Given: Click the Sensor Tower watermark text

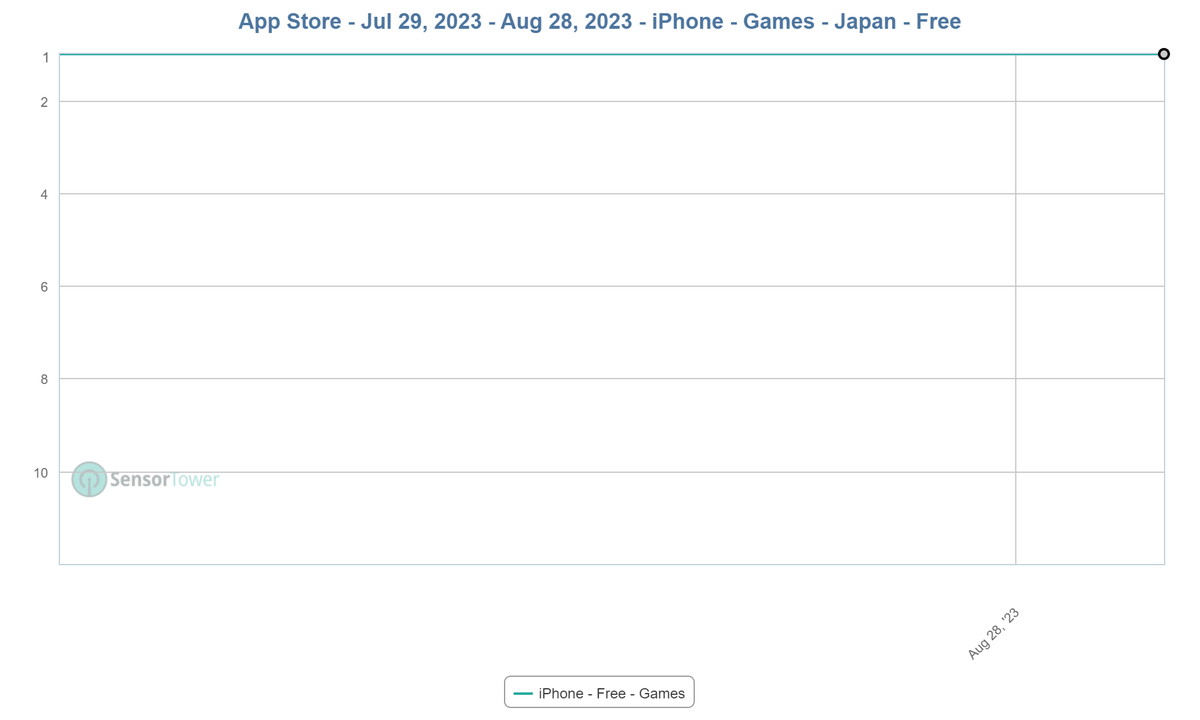Looking at the screenshot, I should (164, 480).
